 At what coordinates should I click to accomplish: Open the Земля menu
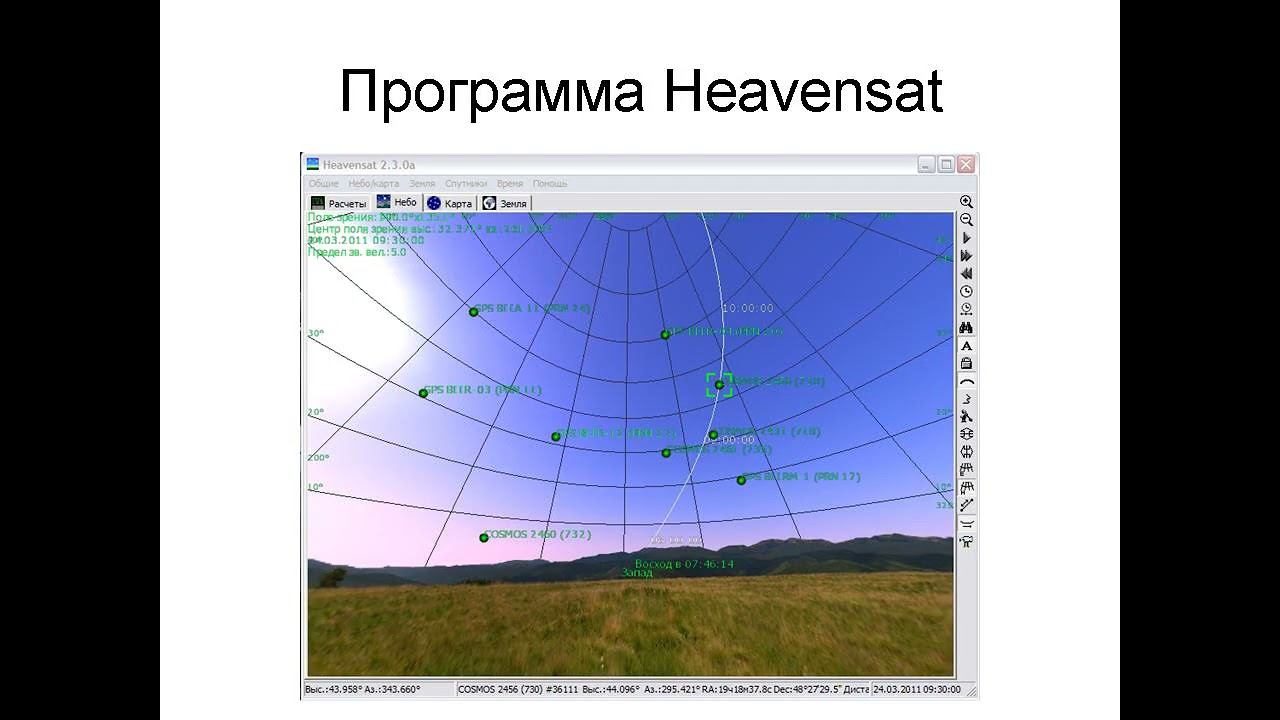422,183
